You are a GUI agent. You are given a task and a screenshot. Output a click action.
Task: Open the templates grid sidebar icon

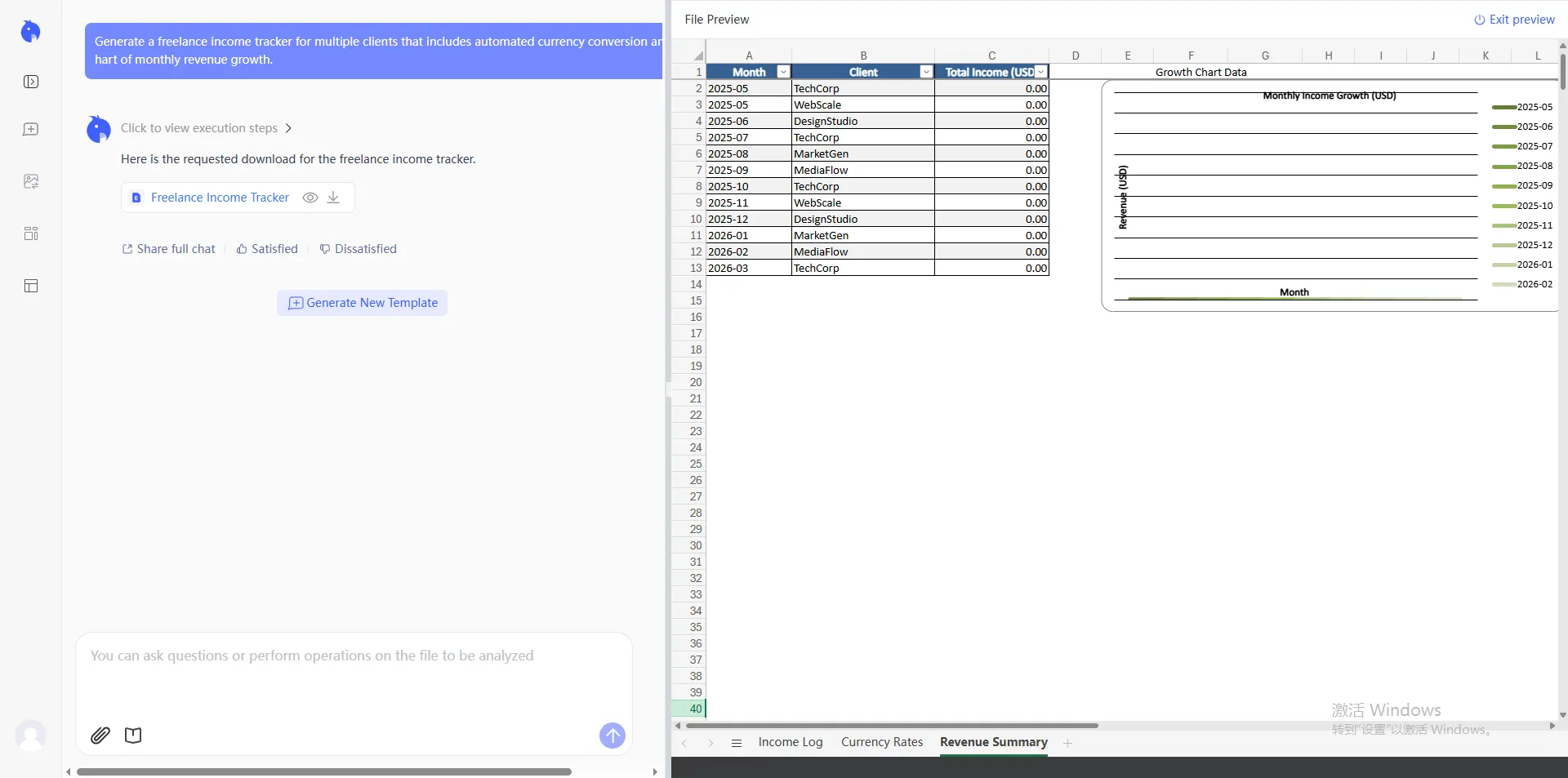coord(30,233)
